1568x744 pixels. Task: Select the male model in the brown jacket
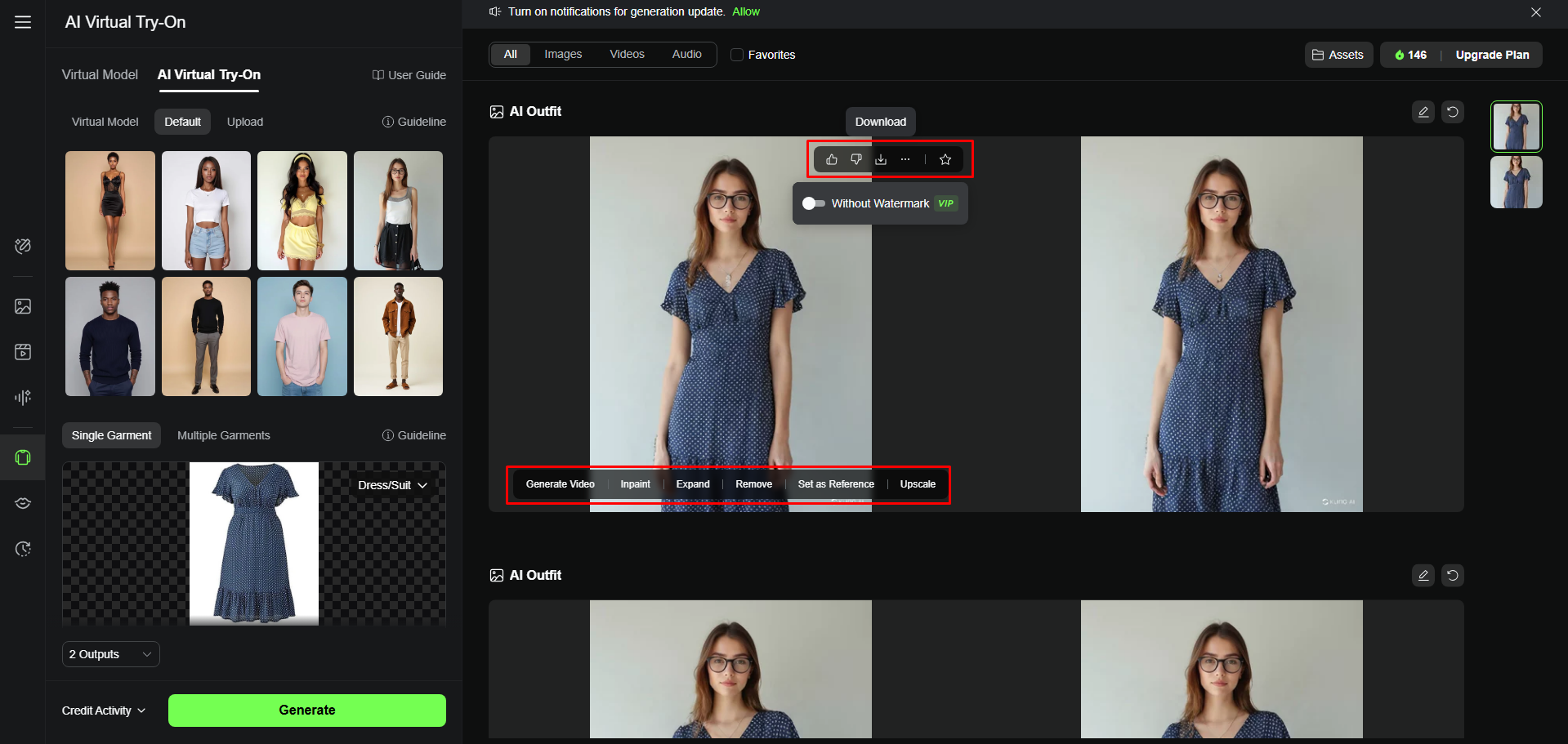pos(398,336)
